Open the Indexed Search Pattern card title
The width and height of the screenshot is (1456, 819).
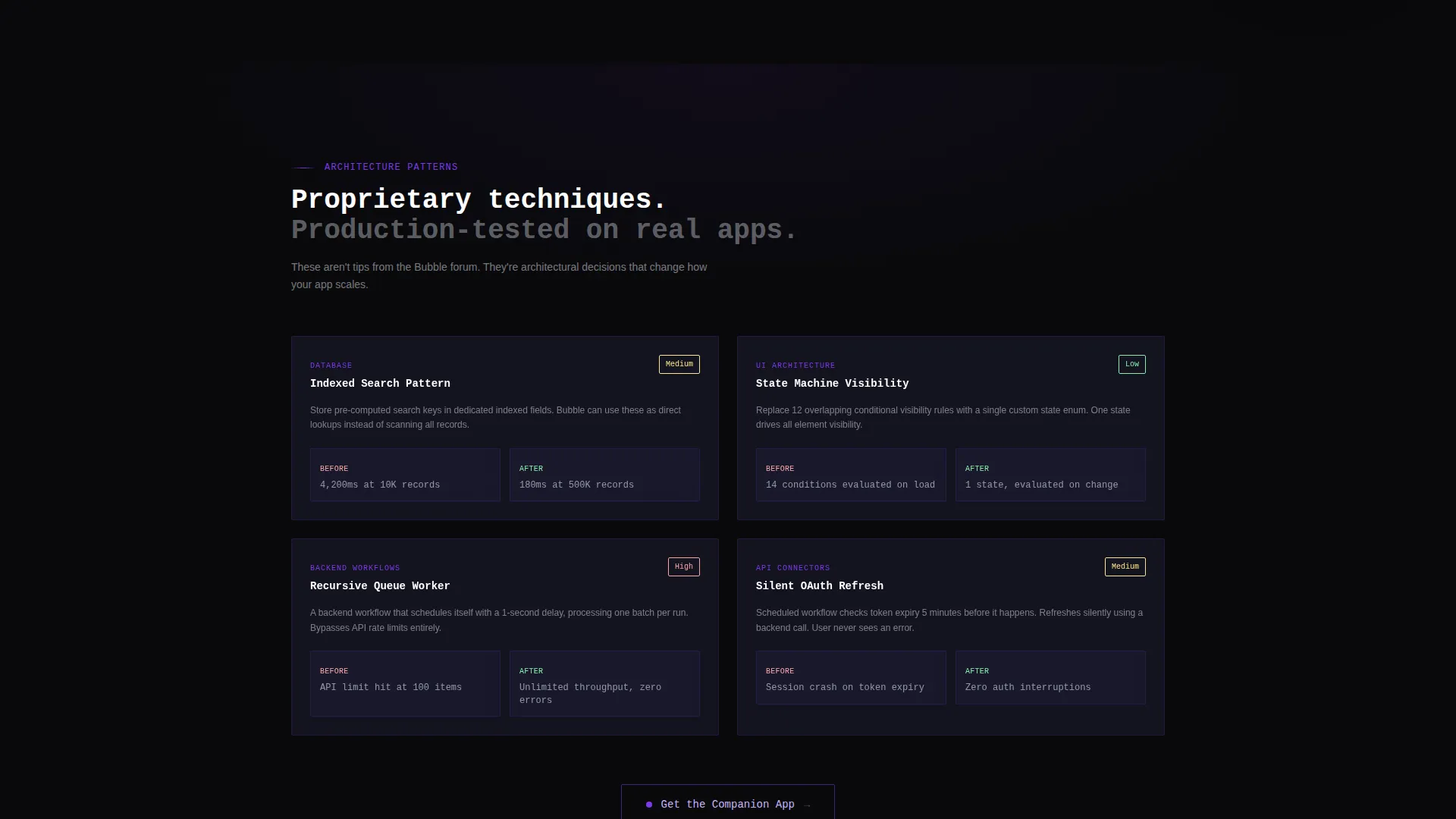(380, 384)
